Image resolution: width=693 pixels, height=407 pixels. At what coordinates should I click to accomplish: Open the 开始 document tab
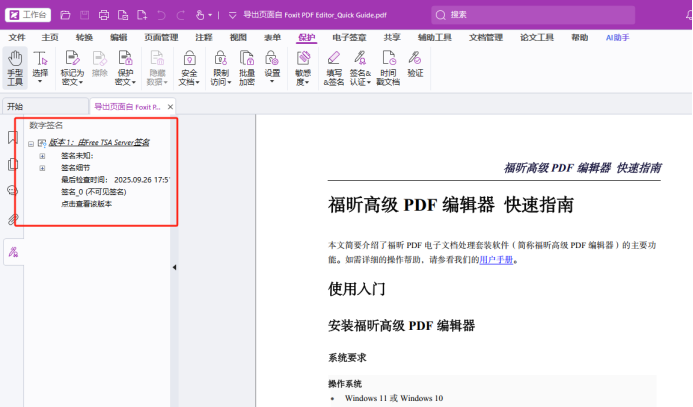point(15,106)
